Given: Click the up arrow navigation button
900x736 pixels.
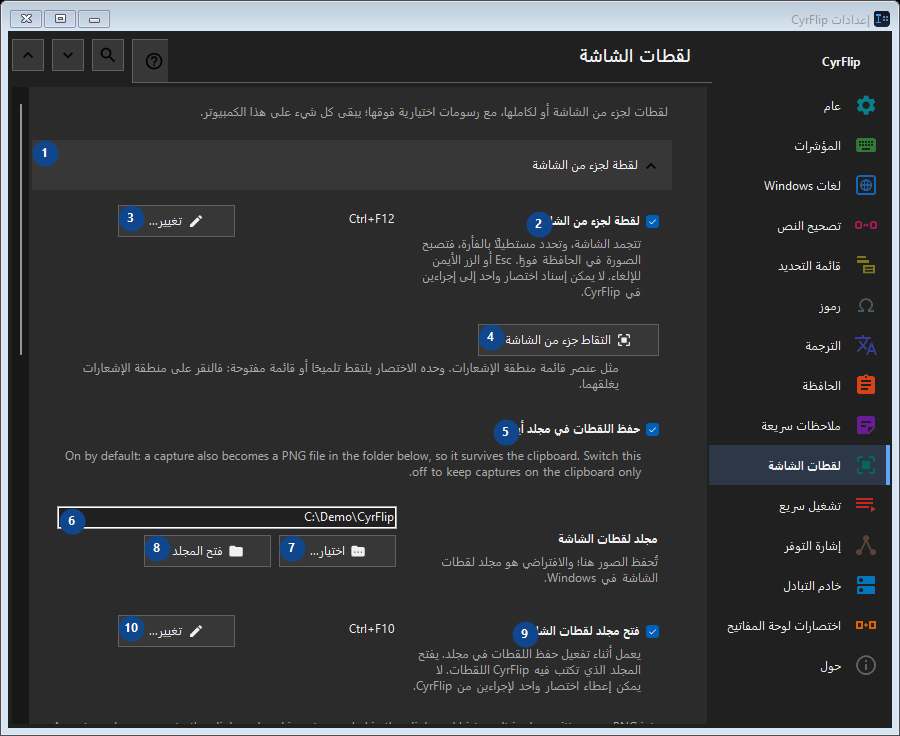Looking at the screenshot, I should (x=28, y=55).
